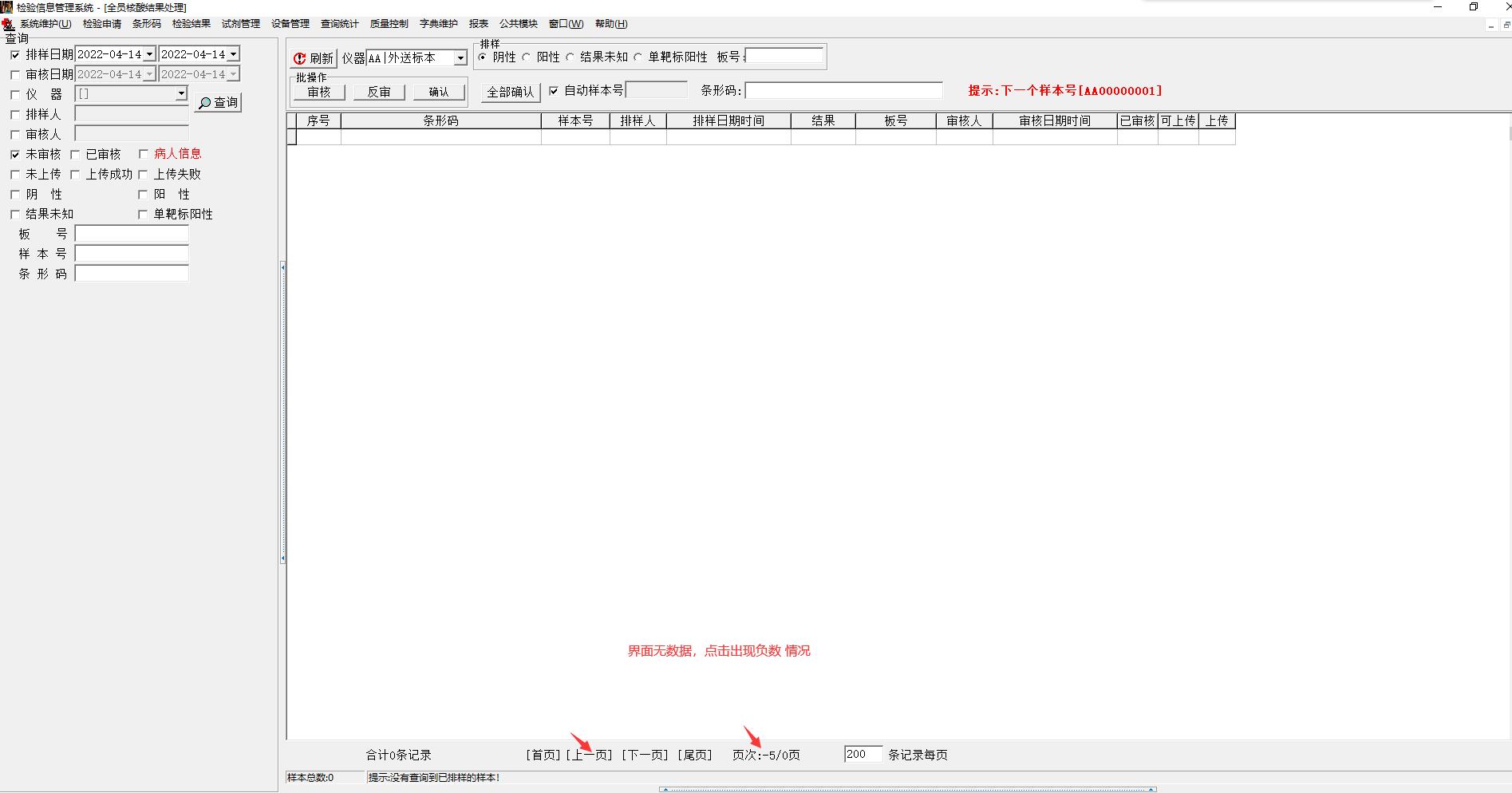Click the records-per-page field showing 200
This screenshot has height=793, width=1512.
pyautogui.click(x=863, y=754)
